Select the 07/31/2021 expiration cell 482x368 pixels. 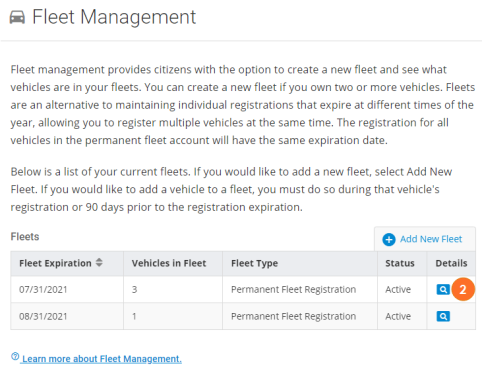click(67, 289)
